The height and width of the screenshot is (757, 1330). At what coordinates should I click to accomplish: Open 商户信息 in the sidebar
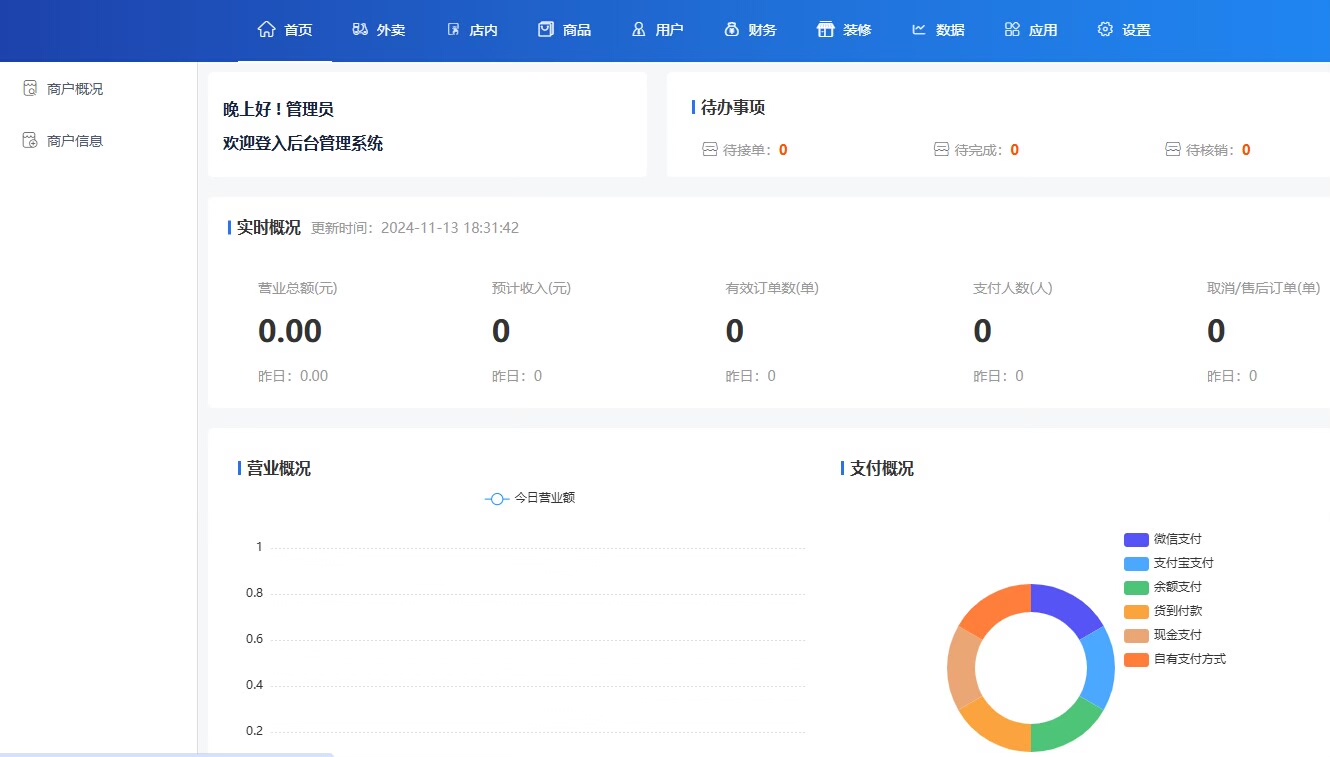74,141
